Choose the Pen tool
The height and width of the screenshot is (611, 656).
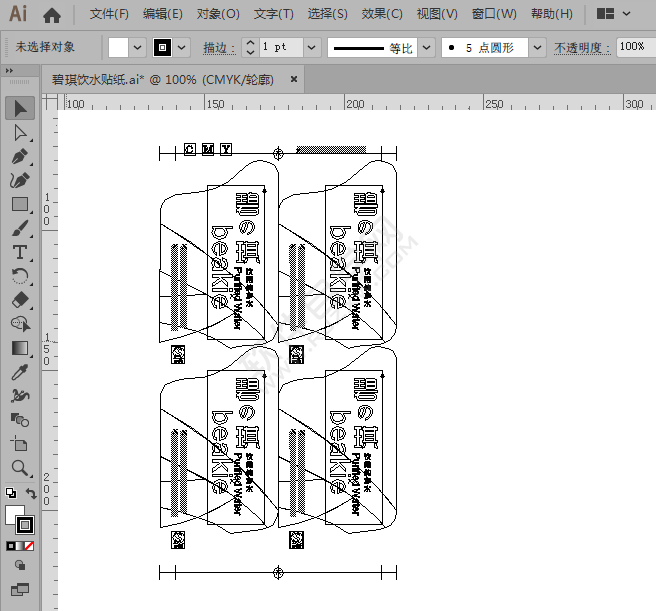pyautogui.click(x=20, y=156)
